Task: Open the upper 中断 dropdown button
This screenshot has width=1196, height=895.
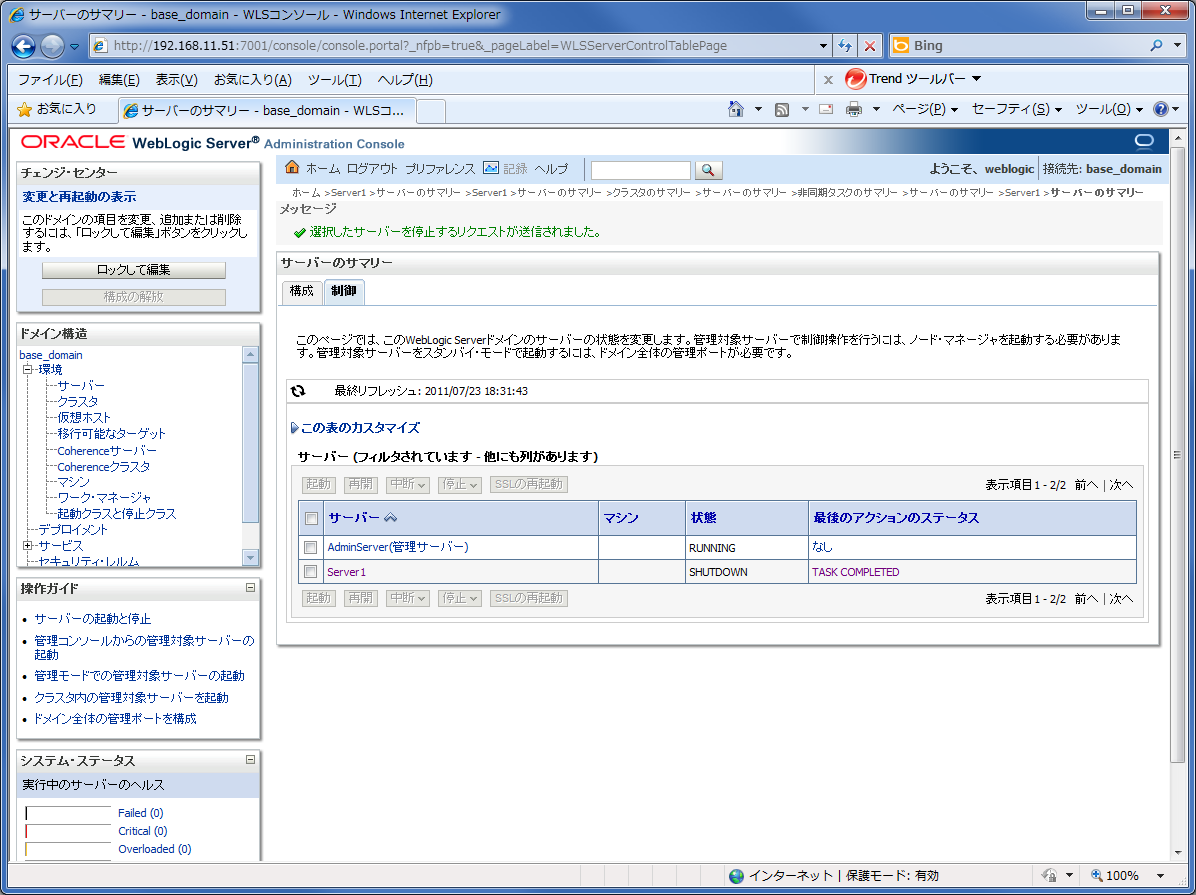Action: tap(407, 485)
